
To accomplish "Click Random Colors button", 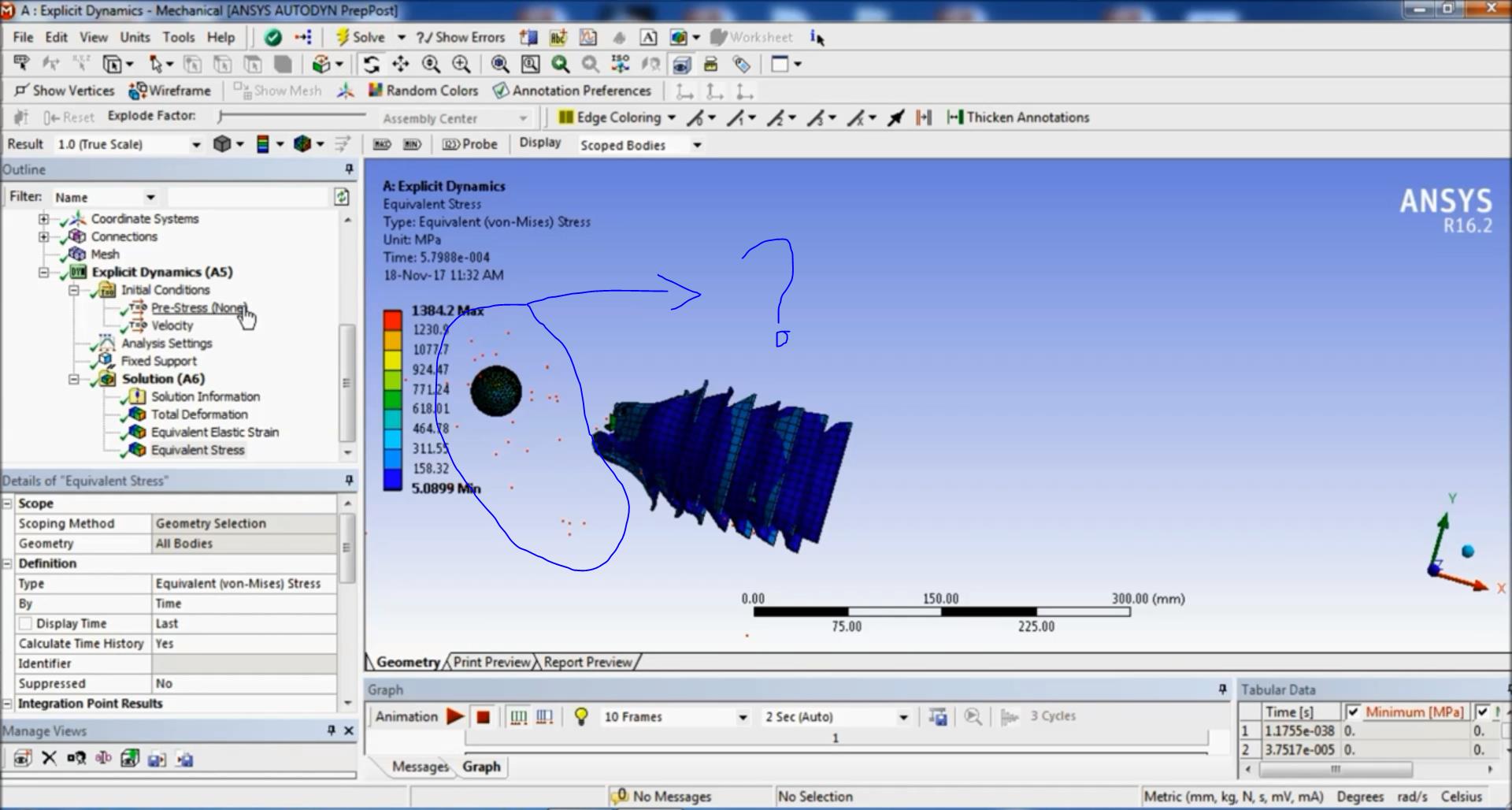I will click(x=423, y=91).
